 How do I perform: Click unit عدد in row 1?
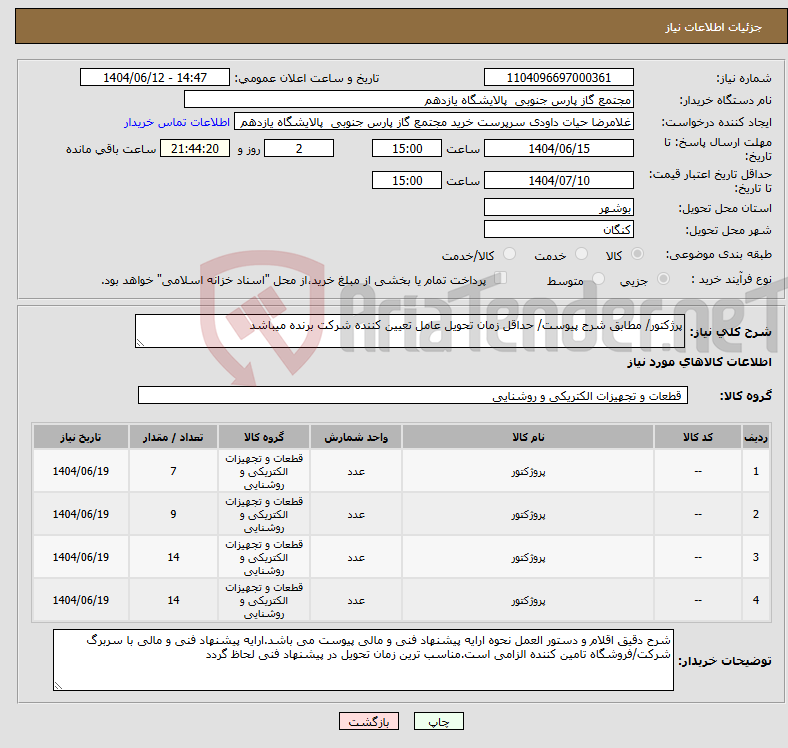[356, 472]
